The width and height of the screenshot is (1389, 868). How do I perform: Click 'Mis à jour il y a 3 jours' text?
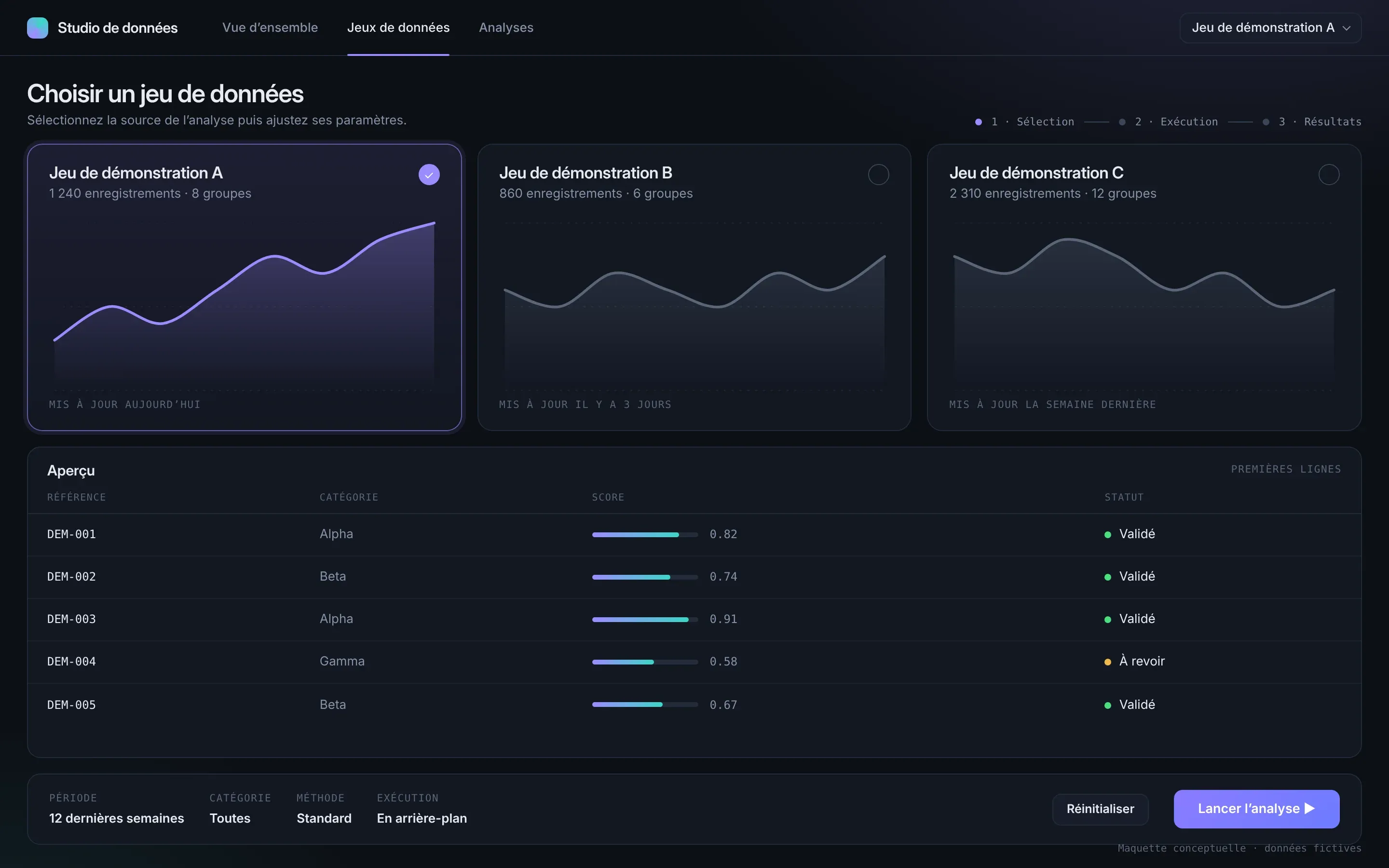point(585,404)
